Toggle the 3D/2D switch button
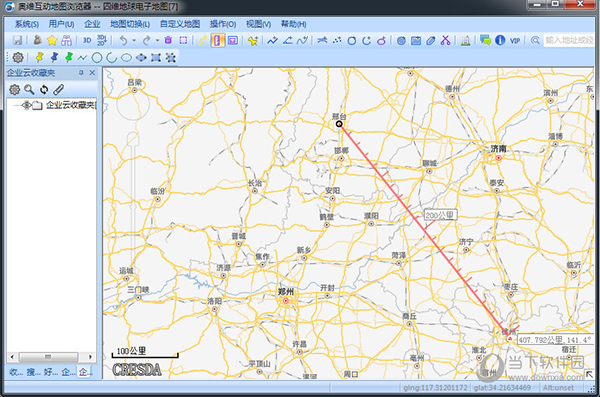Viewport: 600px width, 397px height. tap(101, 40)
